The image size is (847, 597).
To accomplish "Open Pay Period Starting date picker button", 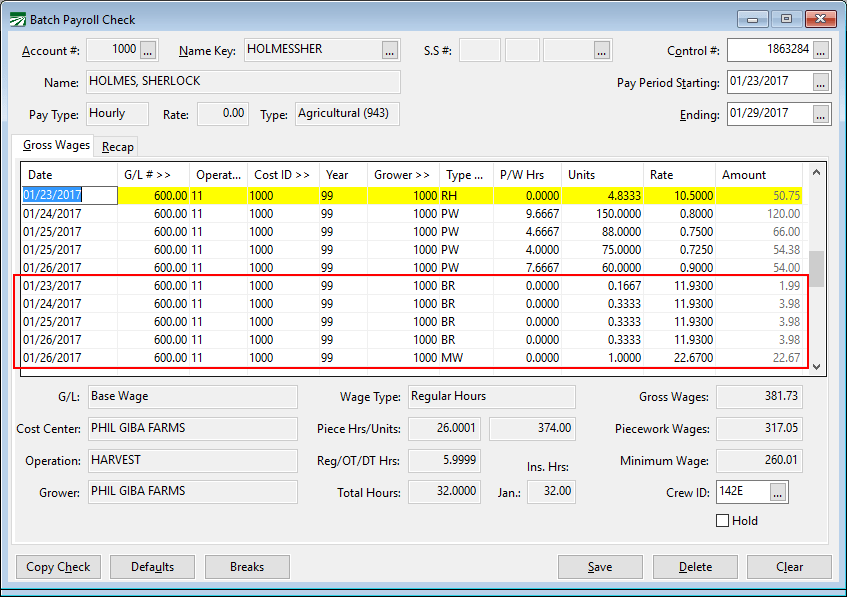I will click(821, 82).
